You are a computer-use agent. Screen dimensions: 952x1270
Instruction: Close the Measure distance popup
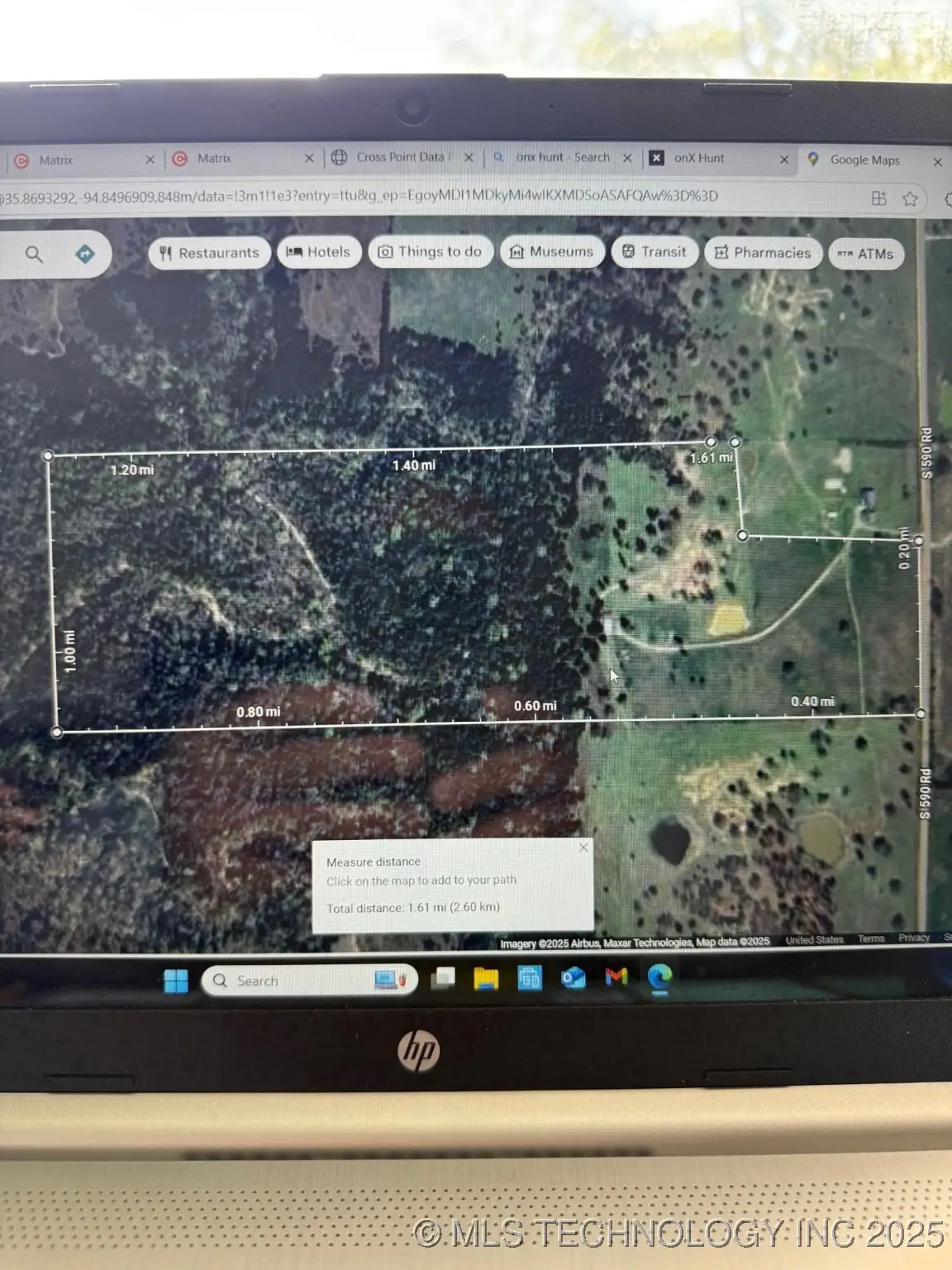coord(583,847)
